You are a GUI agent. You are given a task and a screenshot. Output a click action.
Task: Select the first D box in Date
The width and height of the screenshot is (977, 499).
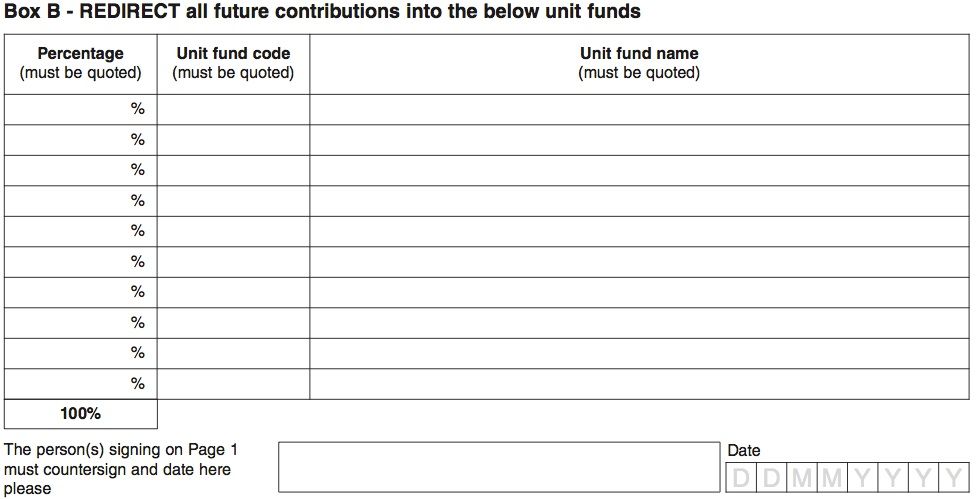coord(741,478)
